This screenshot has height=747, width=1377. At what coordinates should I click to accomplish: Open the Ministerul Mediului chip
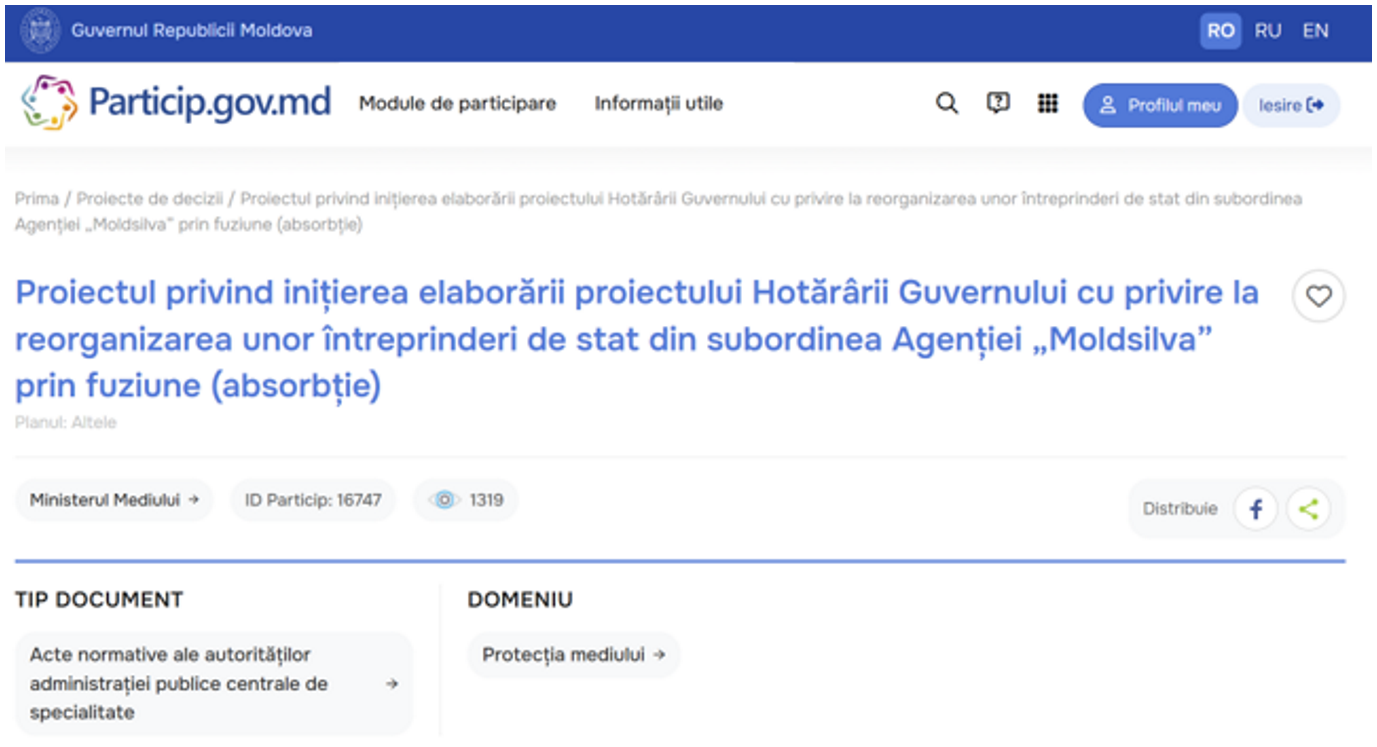[x=114, y=500]
